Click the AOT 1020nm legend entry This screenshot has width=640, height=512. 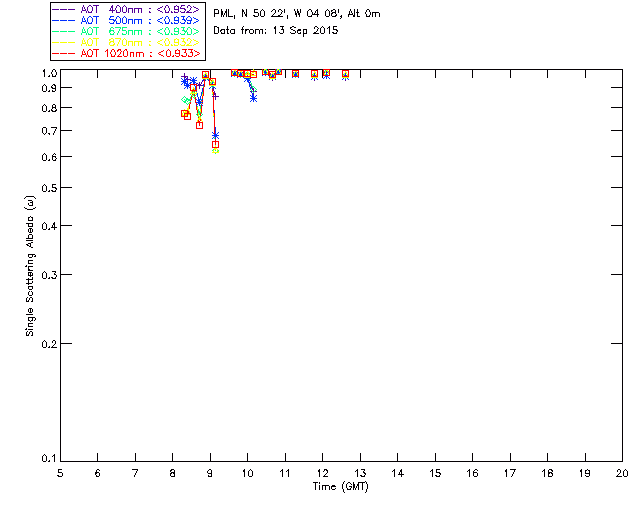pos(127,53)
